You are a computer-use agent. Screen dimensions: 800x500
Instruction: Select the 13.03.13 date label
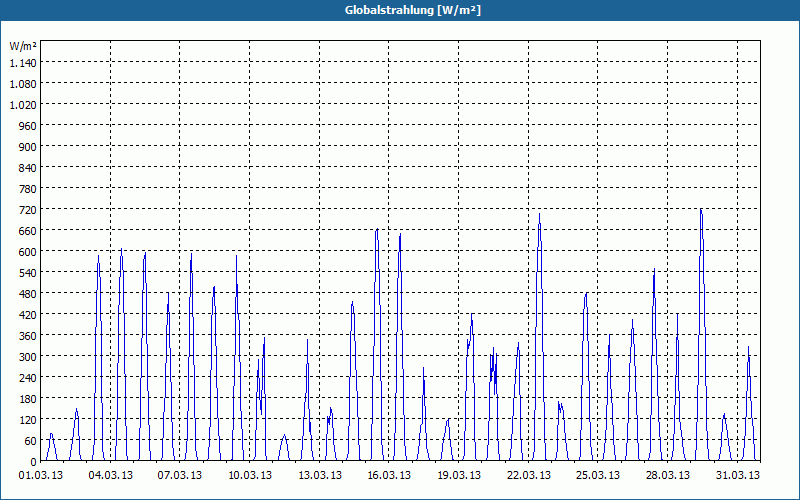320,476
